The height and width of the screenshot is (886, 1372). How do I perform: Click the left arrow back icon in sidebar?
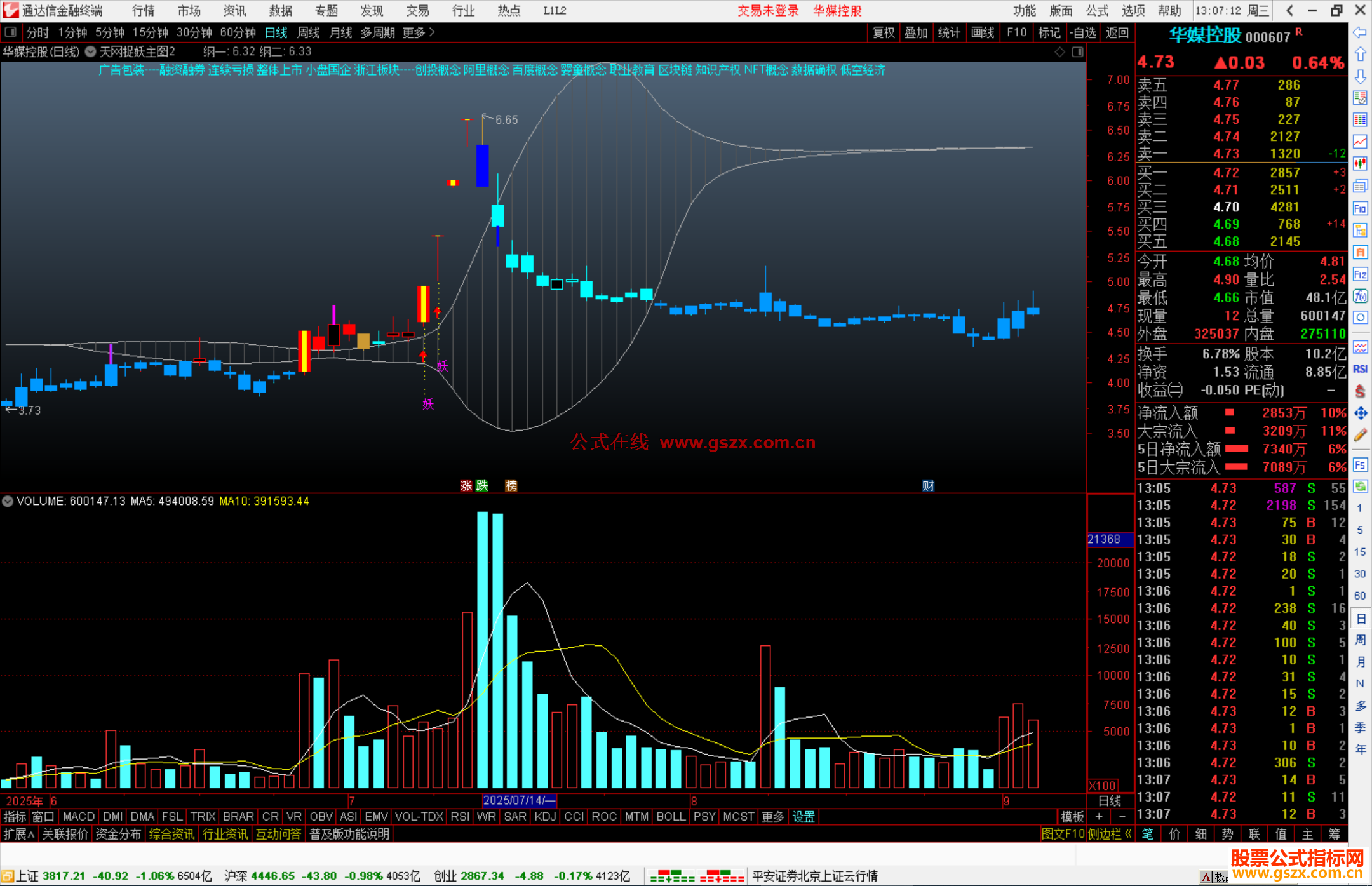pyautogui.click(x=1360, y=32)
